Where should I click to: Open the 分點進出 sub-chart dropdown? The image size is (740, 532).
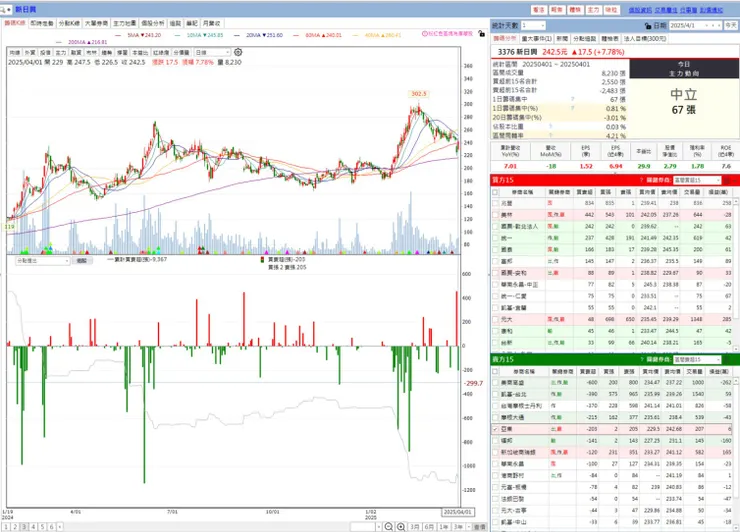[x=42, y=261]
